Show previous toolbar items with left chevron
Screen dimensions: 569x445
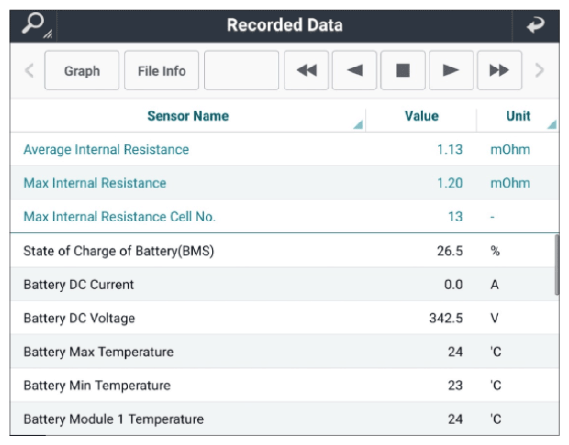[29, 70]
